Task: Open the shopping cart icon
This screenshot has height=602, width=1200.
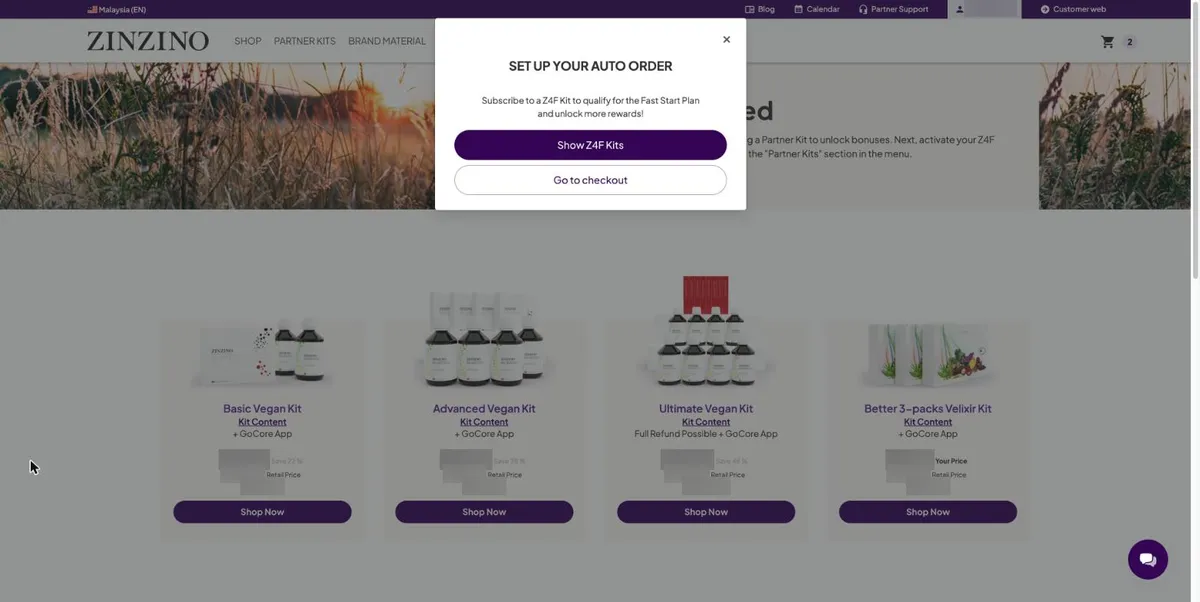Action: (x=1107, y=42)
